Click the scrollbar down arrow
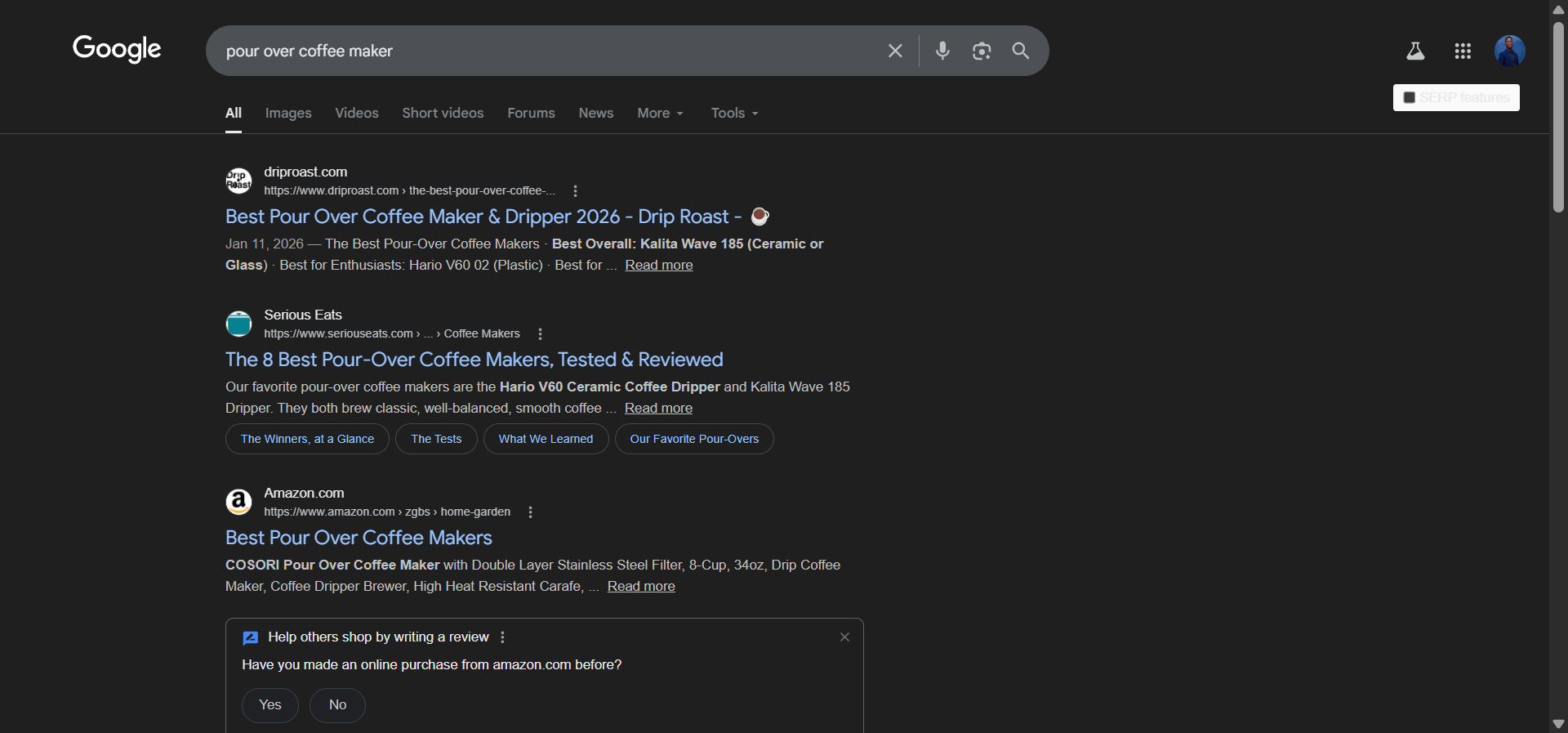Screen dimensions: 1568x733 pos(1558,724)
